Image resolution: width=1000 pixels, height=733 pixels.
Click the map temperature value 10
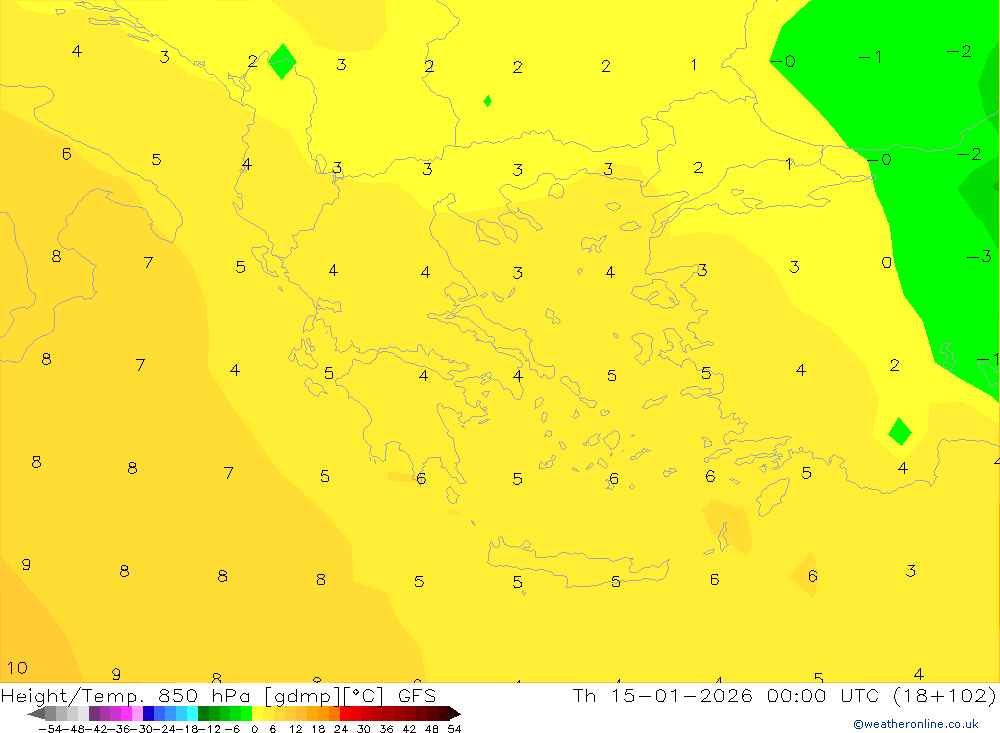[x=17, y=668]
